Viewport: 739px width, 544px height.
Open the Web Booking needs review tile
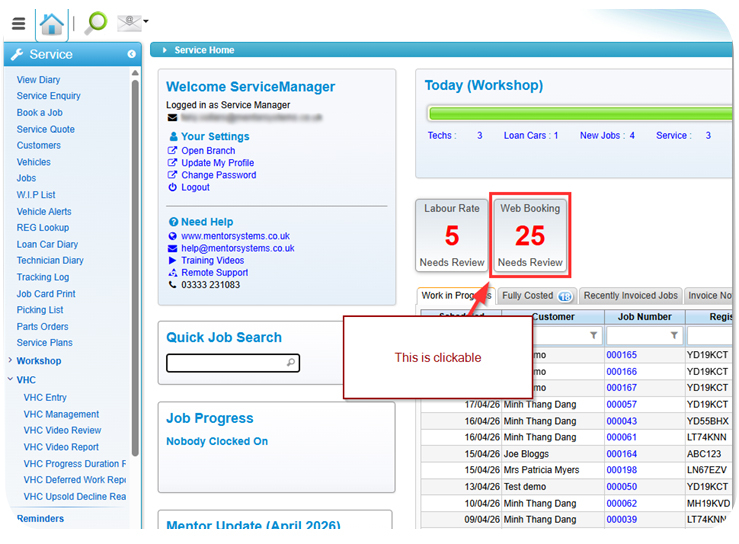click(530, 235)
